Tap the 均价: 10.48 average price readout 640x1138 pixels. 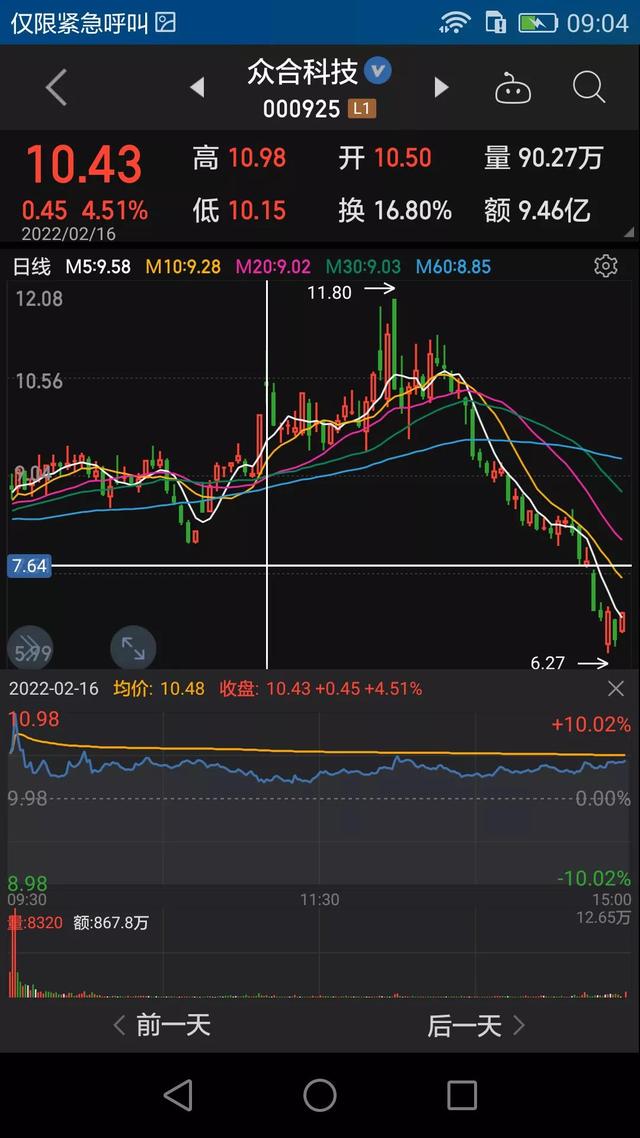pyautogui.click(x=159, y=689)
